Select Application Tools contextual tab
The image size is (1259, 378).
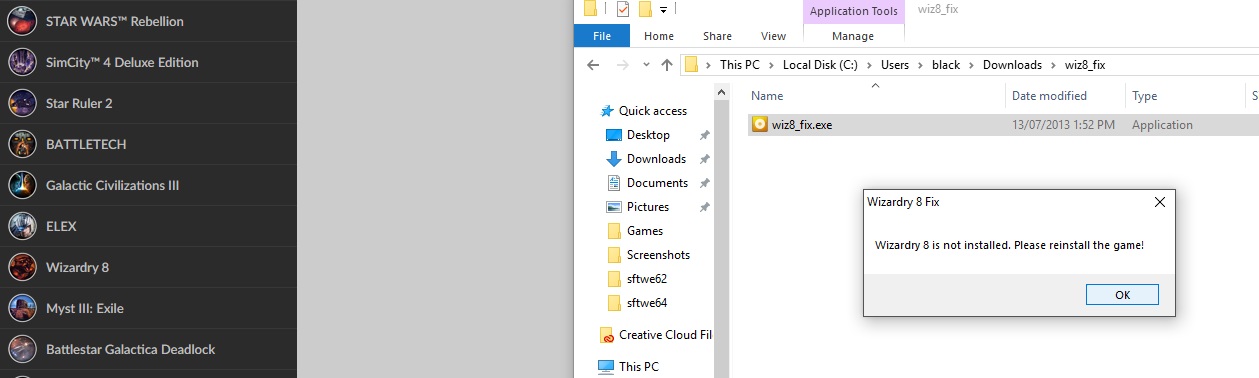pyautogui.click(x=853, y=11)
